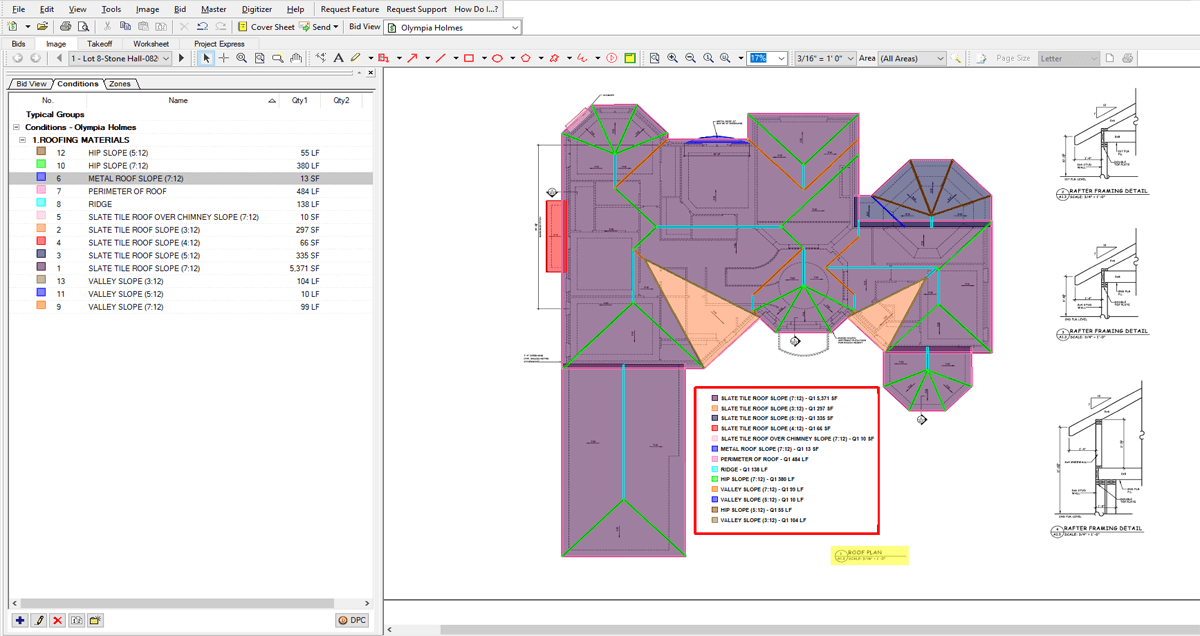
Task: Switch to the Takeoff tab
Action: pos(99,44)
